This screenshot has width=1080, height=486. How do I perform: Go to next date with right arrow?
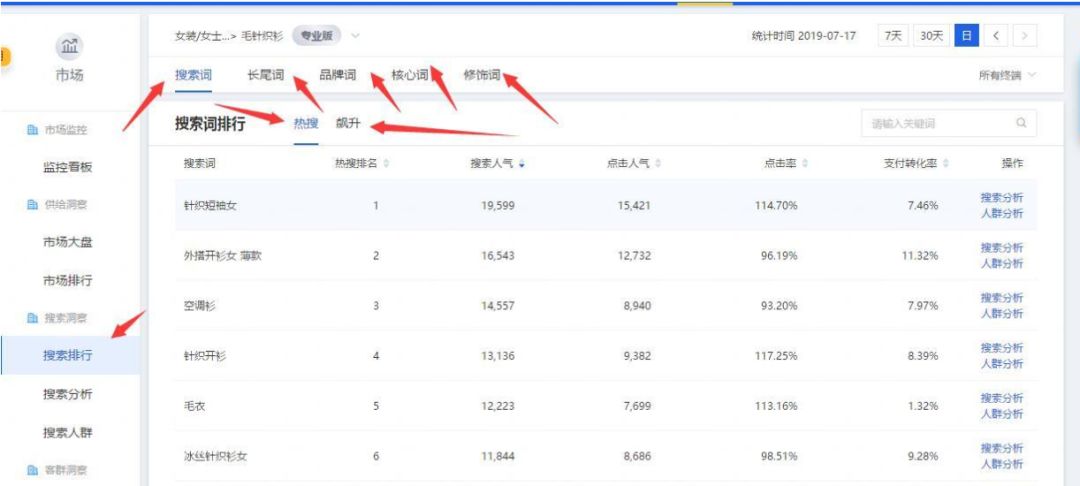click(1025, 36)
